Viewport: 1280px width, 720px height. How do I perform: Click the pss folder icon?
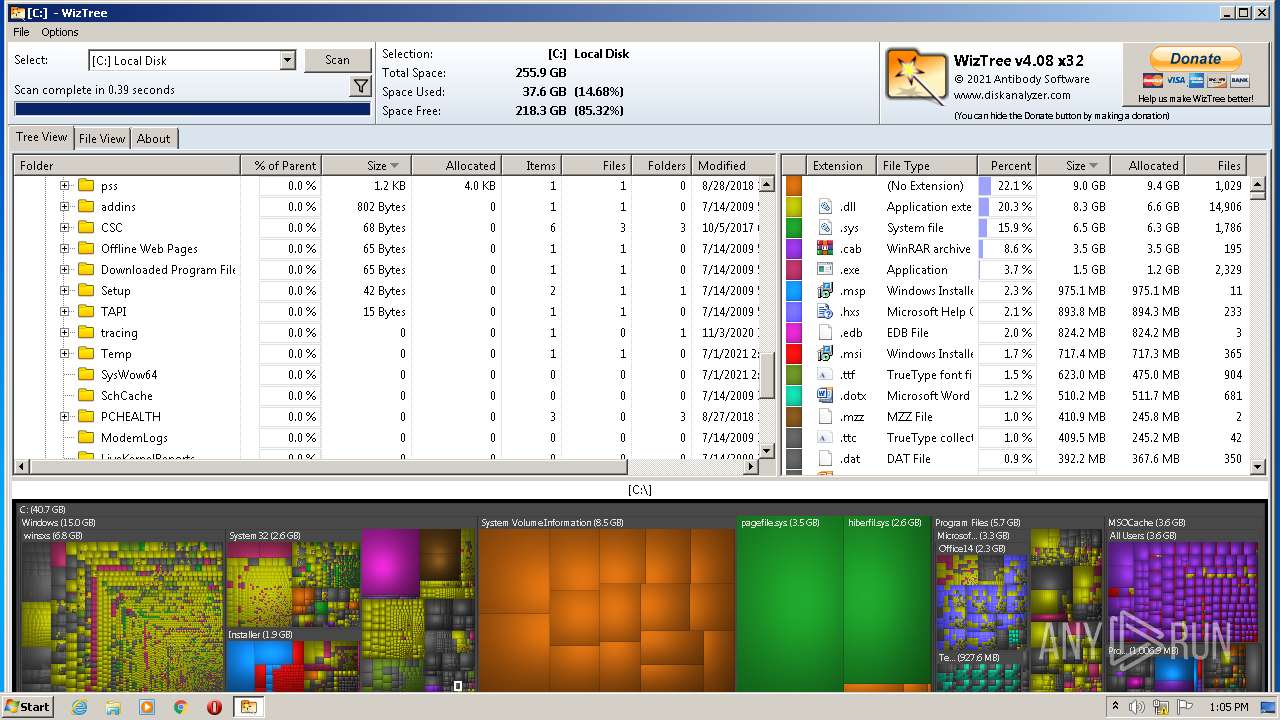tap(85, 185)
